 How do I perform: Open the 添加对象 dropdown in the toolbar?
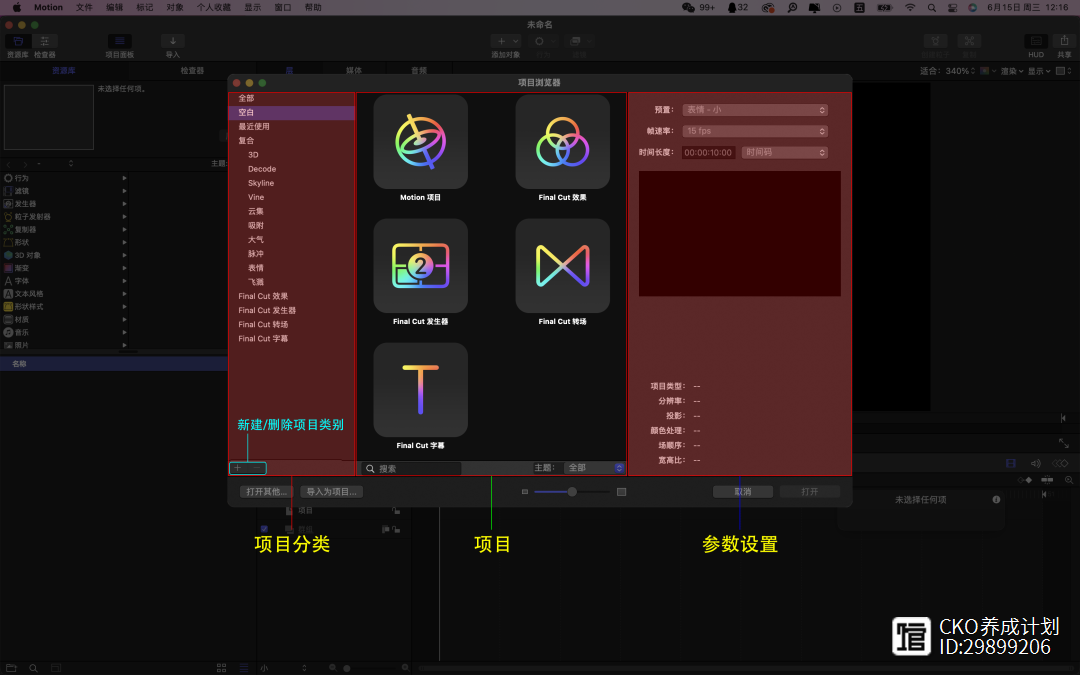[x=506, y=41]
